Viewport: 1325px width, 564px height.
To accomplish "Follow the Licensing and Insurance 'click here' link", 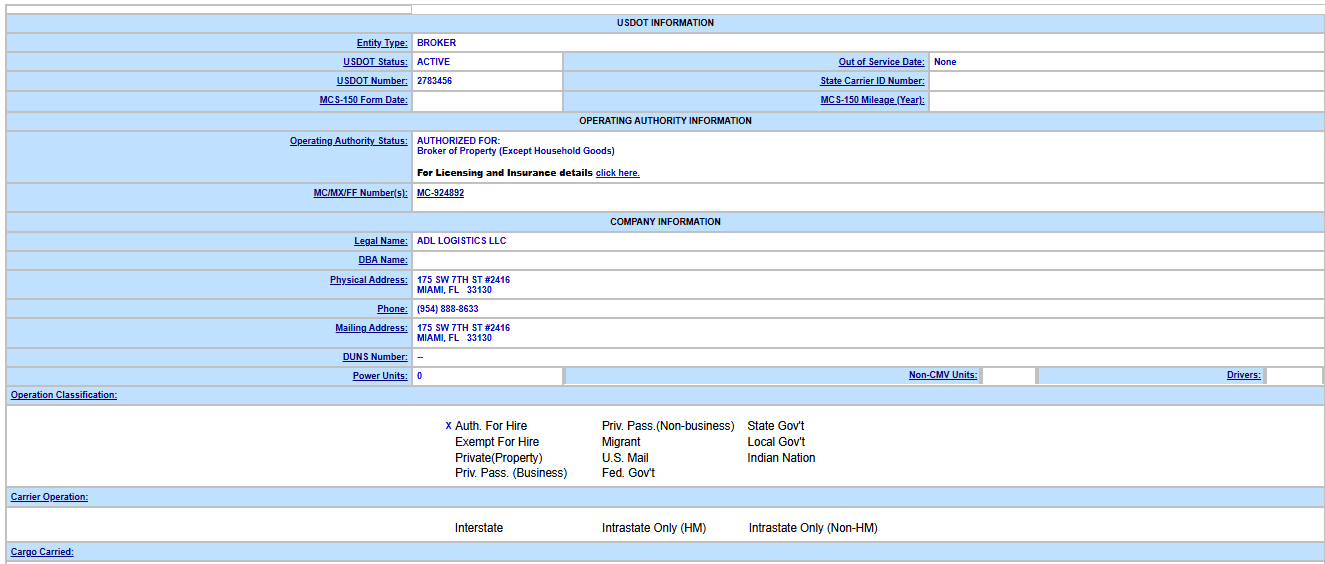I will 617,173.
